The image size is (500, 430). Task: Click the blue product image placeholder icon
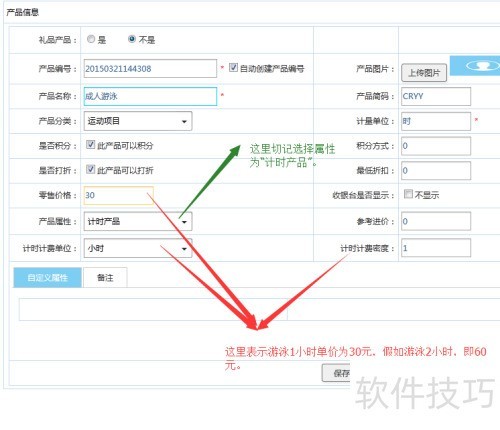[x=475, y=66]
